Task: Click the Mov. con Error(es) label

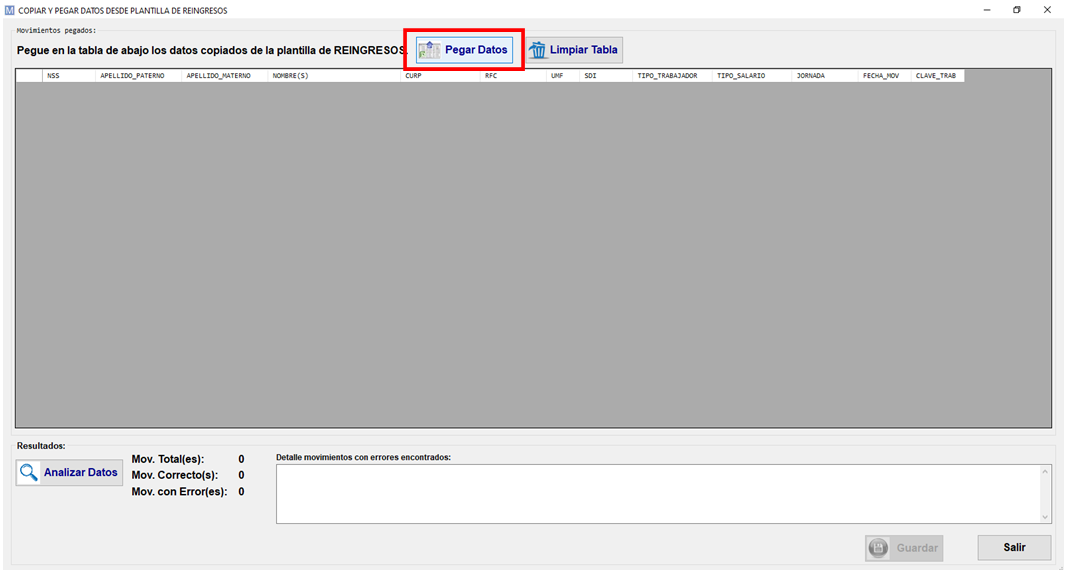Action: tap(179, 492)
